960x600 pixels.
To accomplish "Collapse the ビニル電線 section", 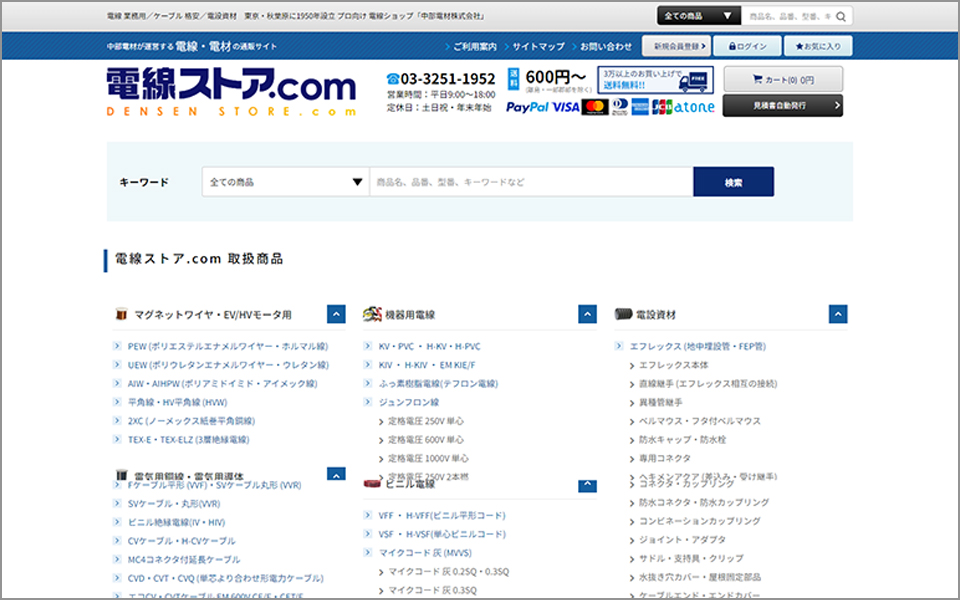I will pyautogui.click(x=587, y=486).
